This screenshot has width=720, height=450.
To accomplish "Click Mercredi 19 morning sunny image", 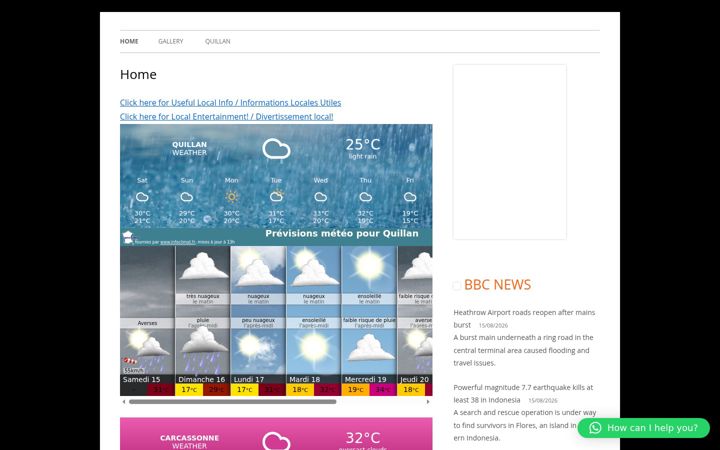I will (x=369, y=270).
